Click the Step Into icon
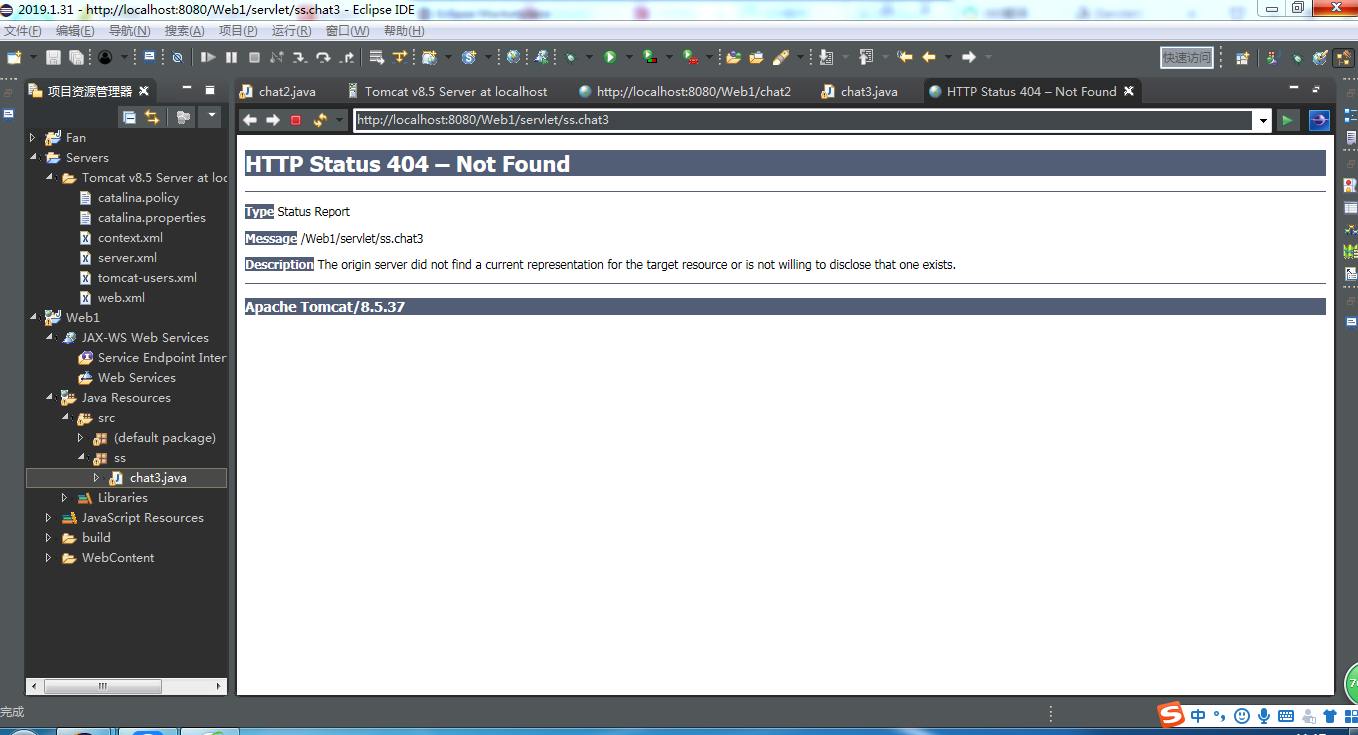Screen dimensions: 1358x735 pyautogui.click(x=299, y=57)
